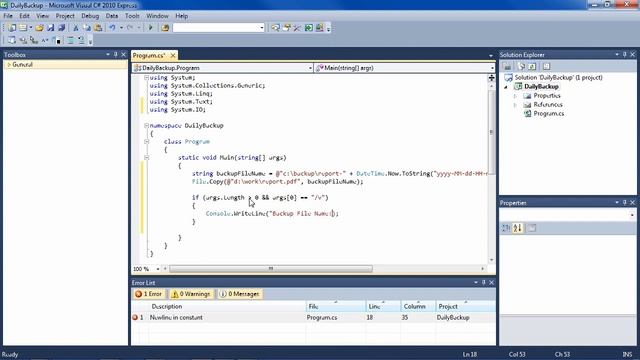Screen dimensions: 640x360
Task: Open the File menu
Action: [8, 16]
